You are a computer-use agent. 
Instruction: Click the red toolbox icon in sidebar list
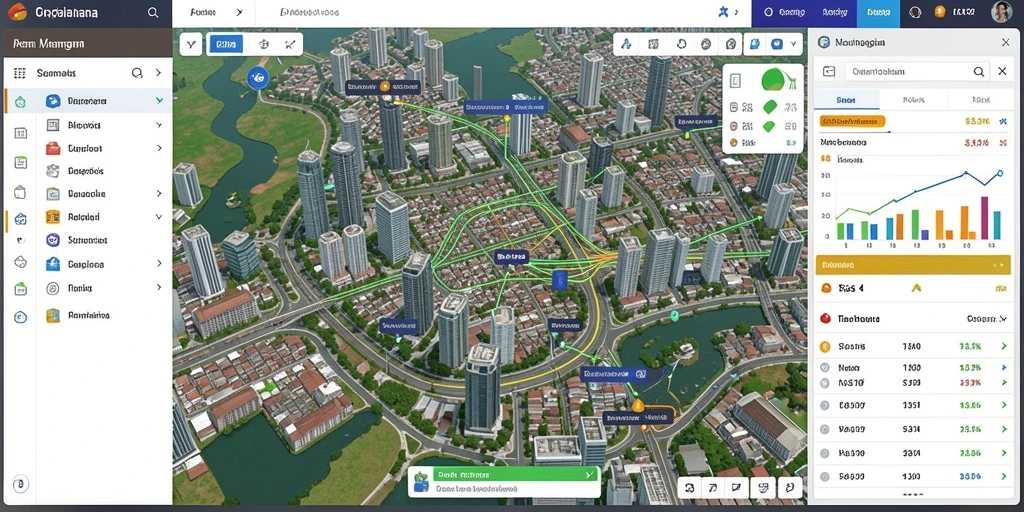click(x=53, y=148)
